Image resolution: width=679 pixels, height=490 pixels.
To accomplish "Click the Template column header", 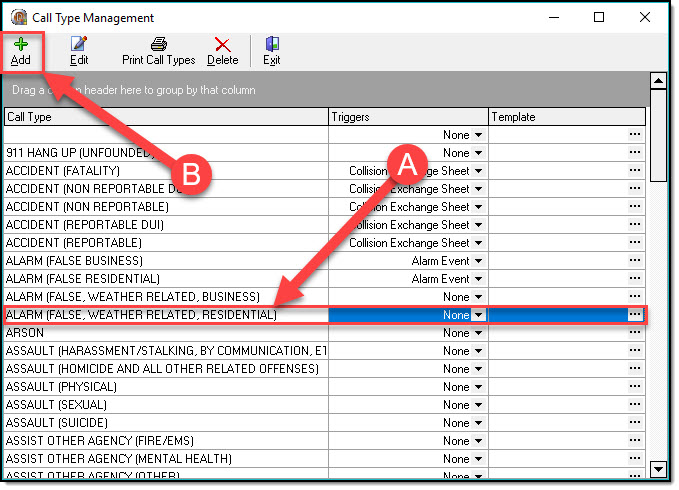I will point(566,117).
